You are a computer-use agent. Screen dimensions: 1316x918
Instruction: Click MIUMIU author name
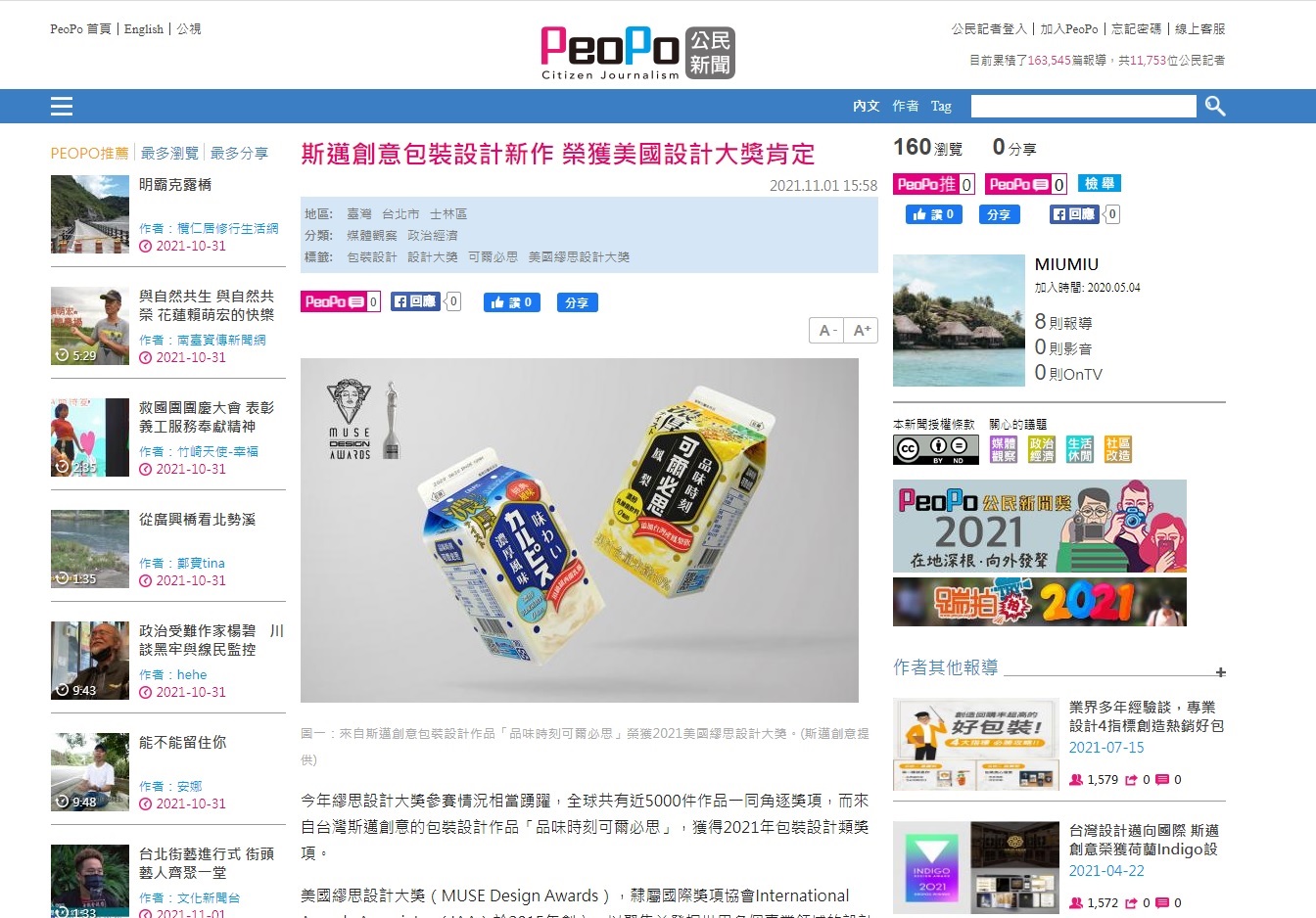(1066, 264)
